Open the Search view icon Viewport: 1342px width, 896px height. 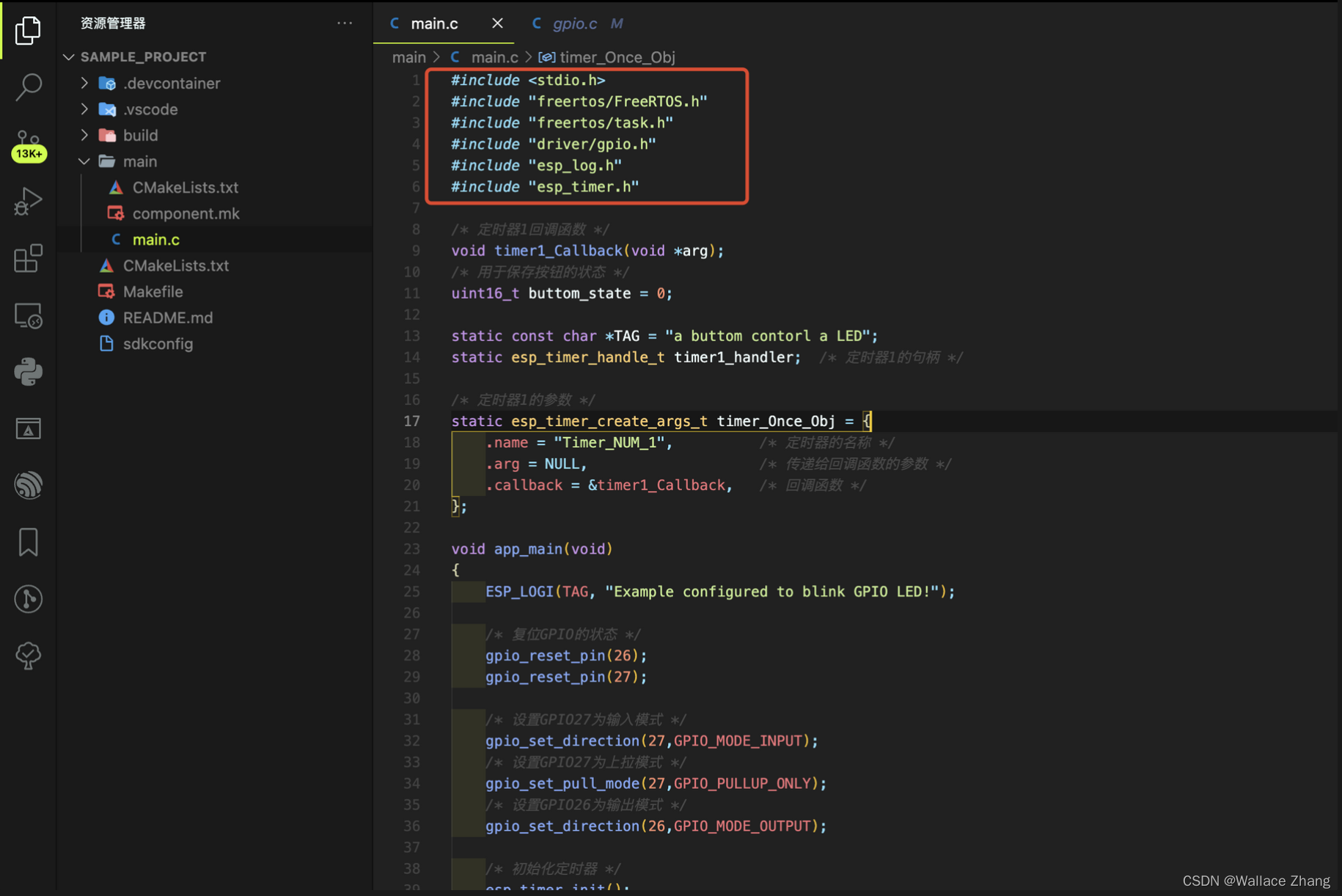28,87
